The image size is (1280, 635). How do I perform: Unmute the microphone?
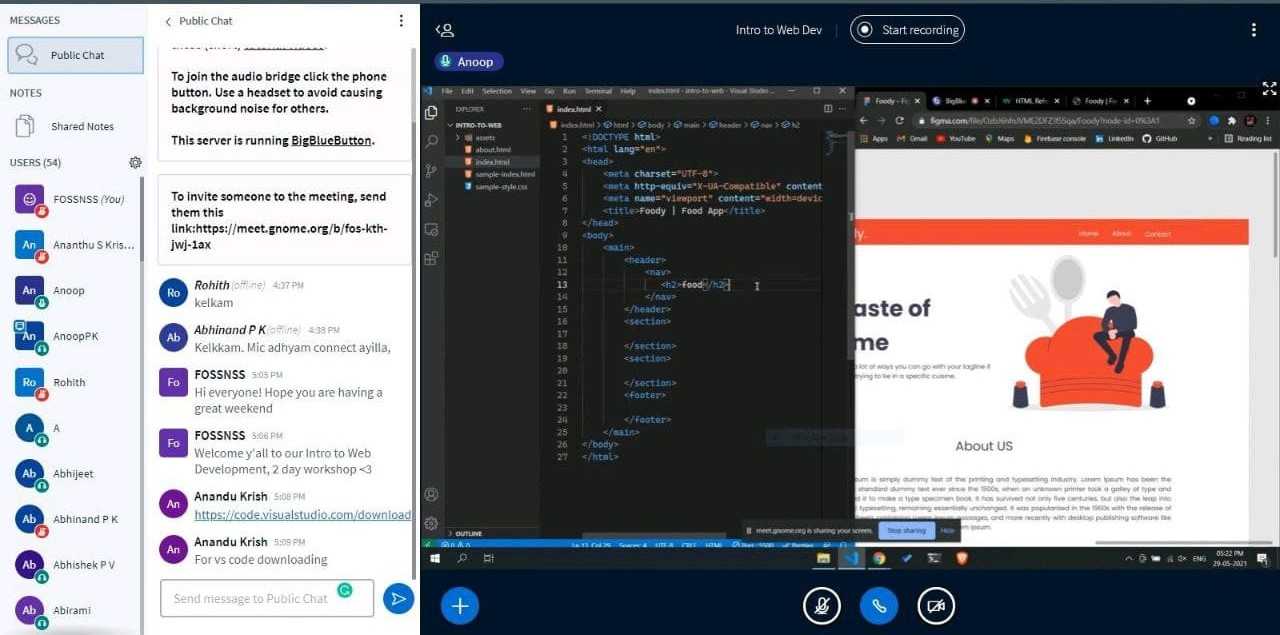(x=822, y=605)
